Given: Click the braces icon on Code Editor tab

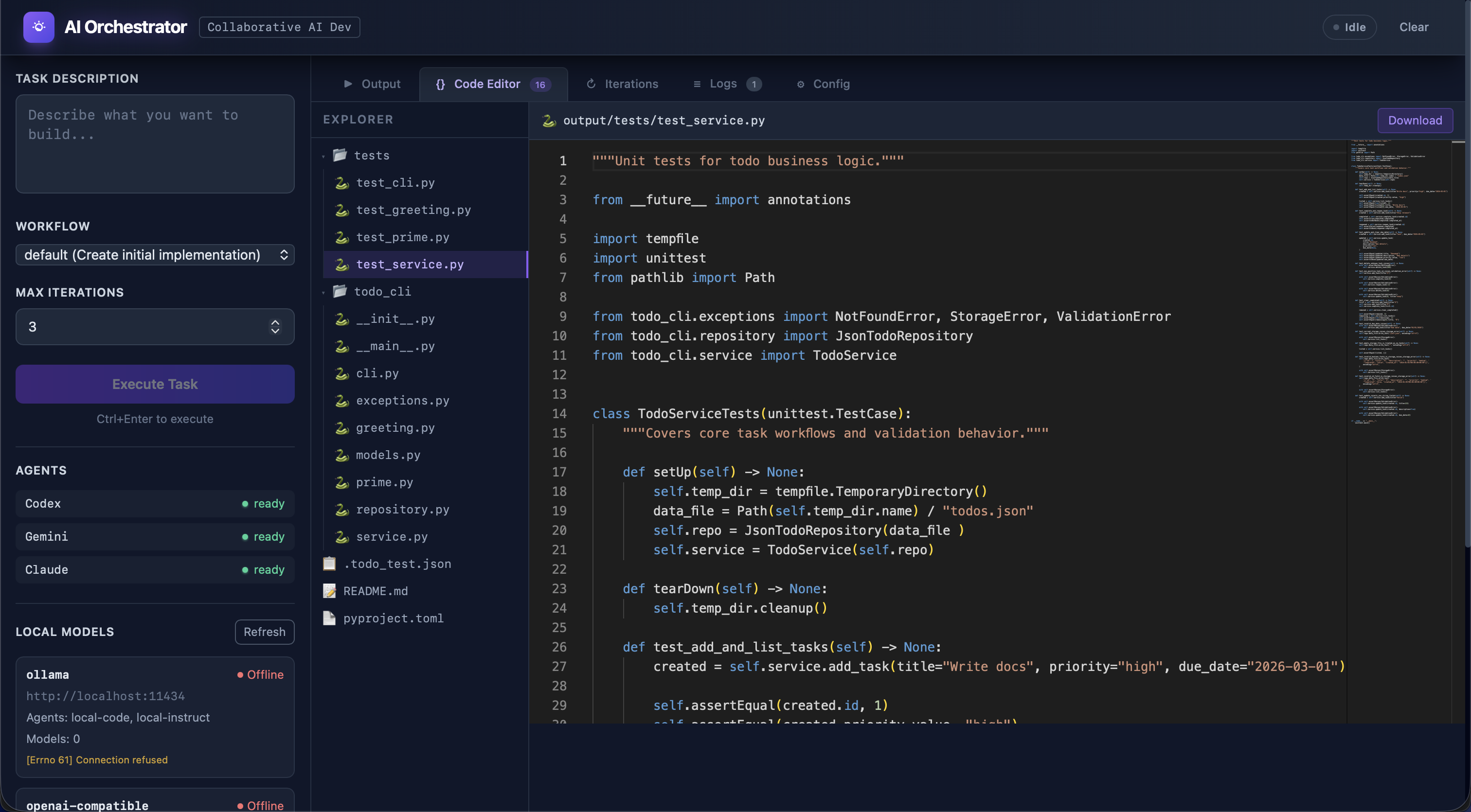Looking at the screenshot, I should pyautogui.click(x=440, y=84).
